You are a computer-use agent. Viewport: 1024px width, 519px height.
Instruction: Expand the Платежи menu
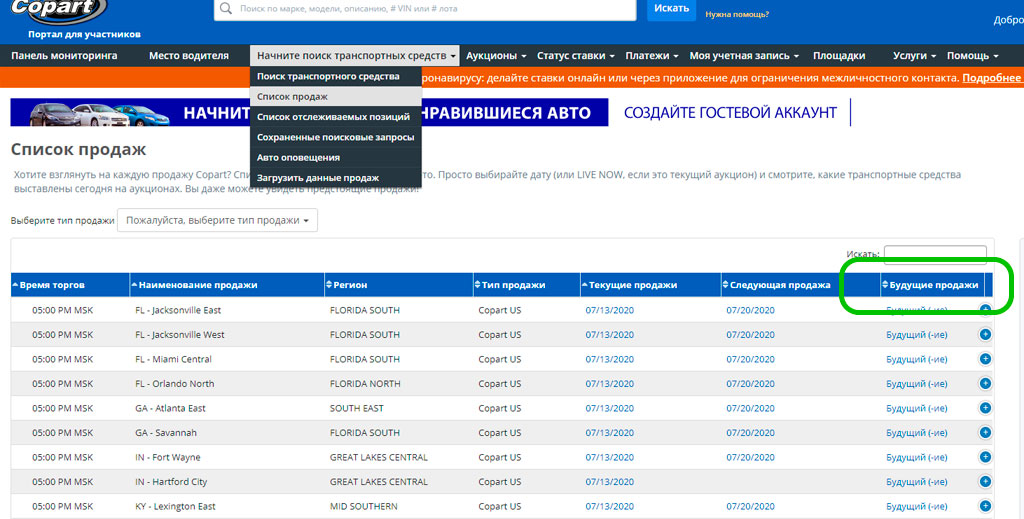coord(652,55)
